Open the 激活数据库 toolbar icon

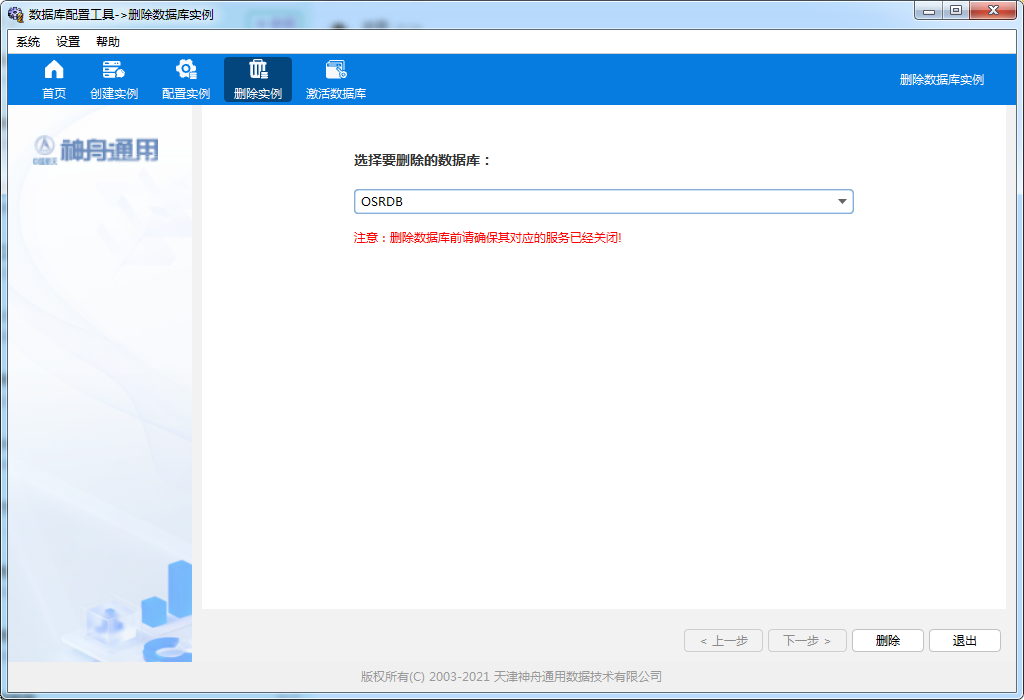[336, 70]
